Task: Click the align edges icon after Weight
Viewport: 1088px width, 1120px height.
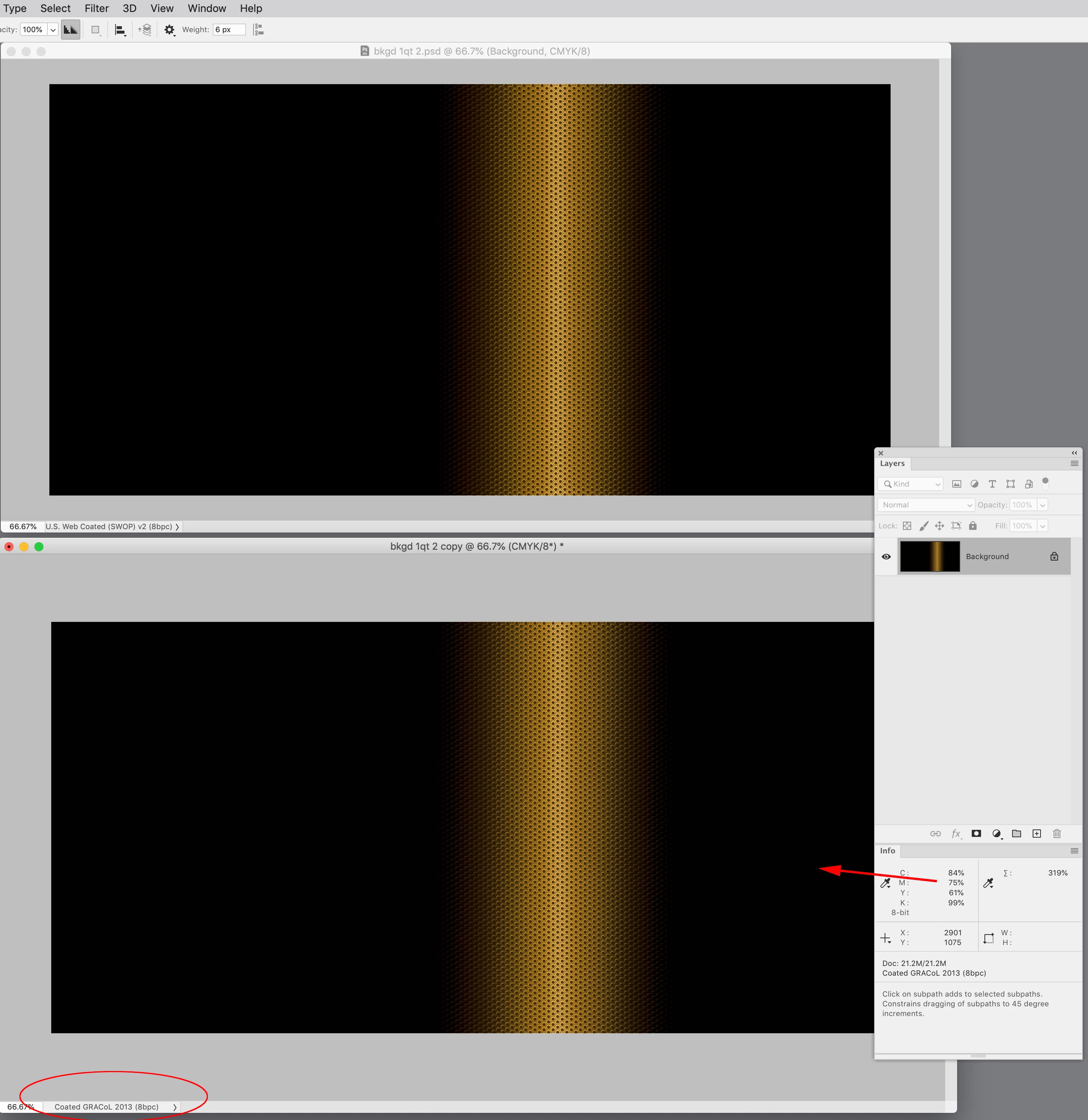Action: [x=258, y=30]
